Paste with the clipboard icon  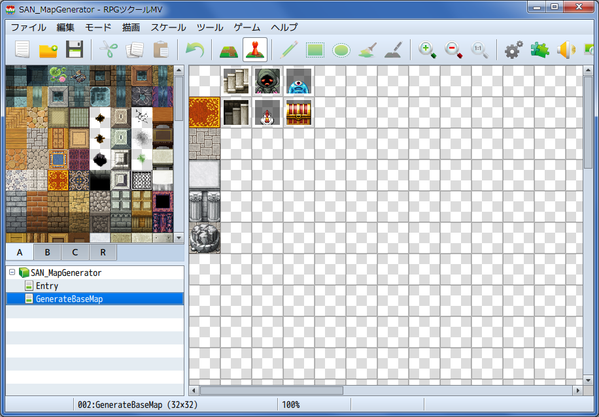[x=161, y=50]
